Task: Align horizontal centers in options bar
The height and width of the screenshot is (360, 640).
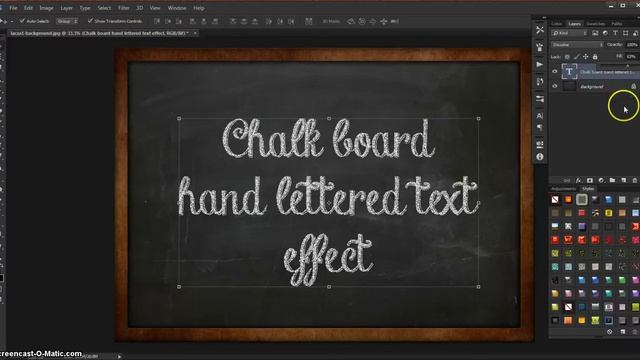Action: coord(204,21)
